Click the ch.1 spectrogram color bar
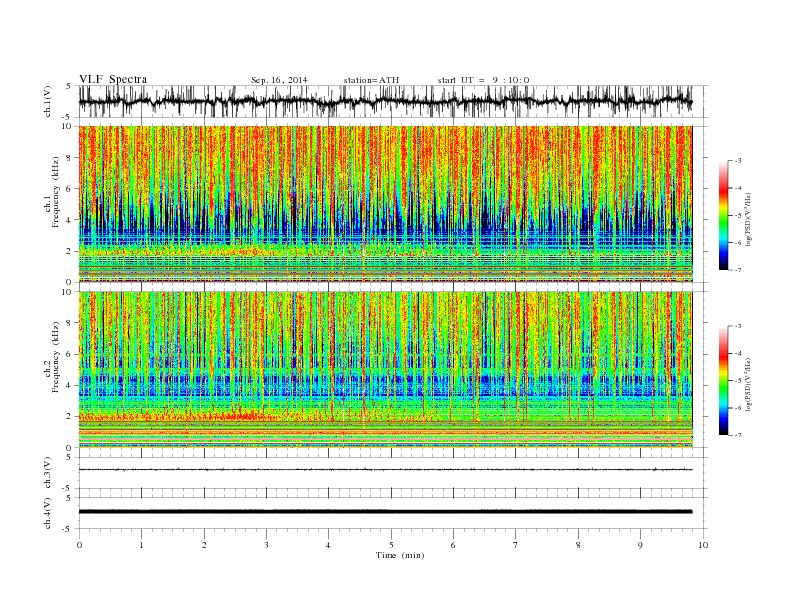The image size is (792, 612). [x=724, y=215]
